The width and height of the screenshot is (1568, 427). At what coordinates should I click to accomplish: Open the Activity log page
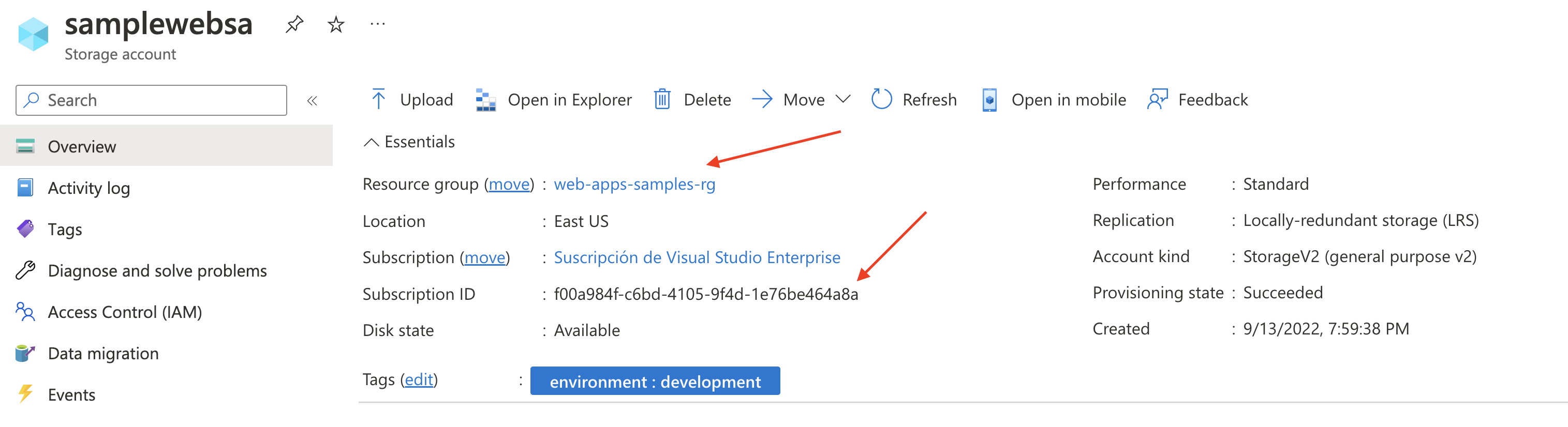(x=166, y=187)
